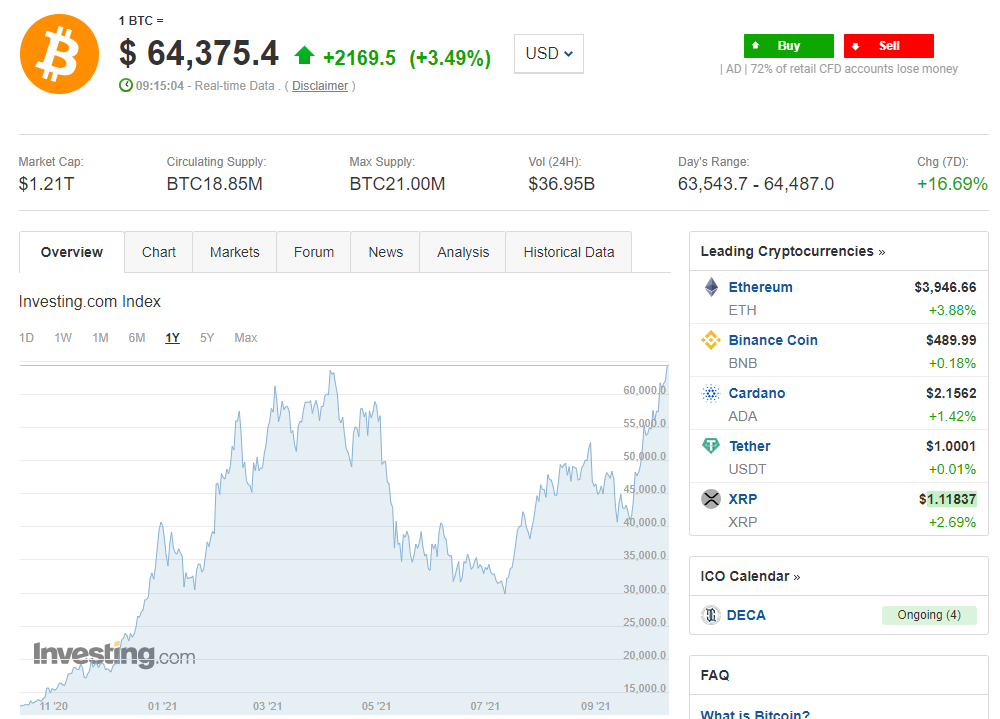Open the Markets tab
This screenshot has height=719, width=1000.
click(x=235, y=252)
